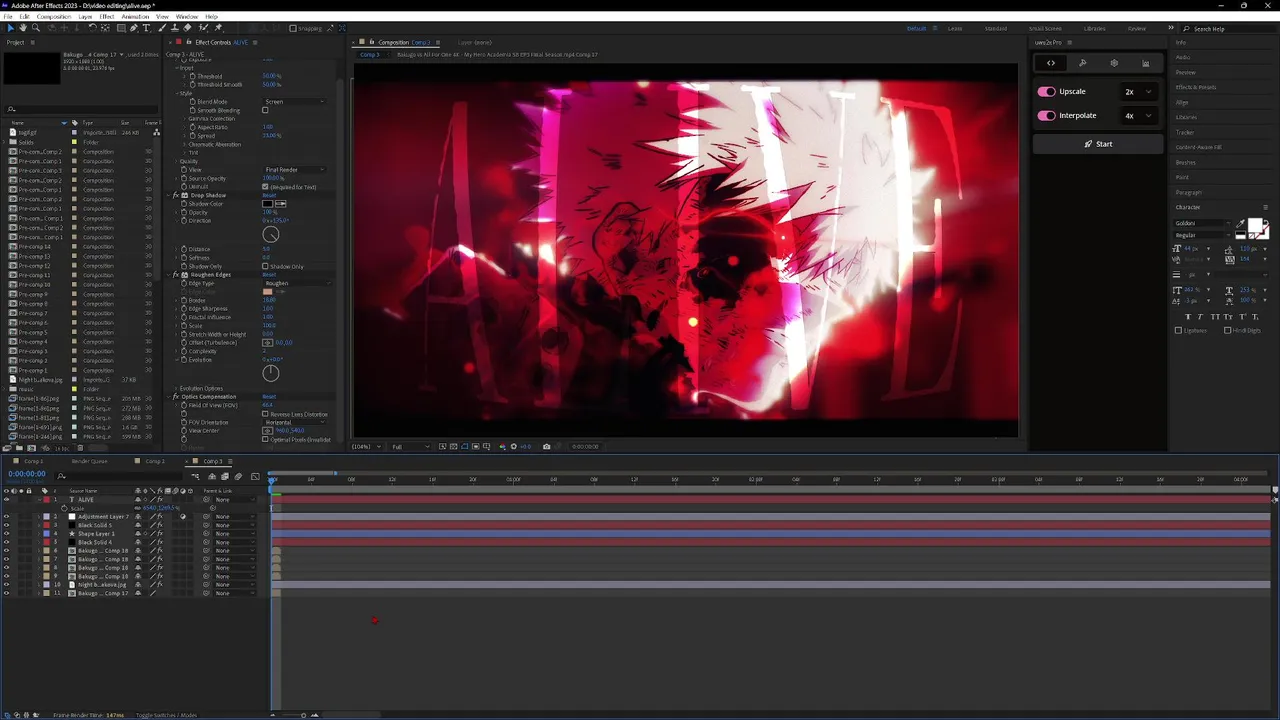Click the eyedropper in the Character panel

pyautogui.click(x=1240, y=224)
